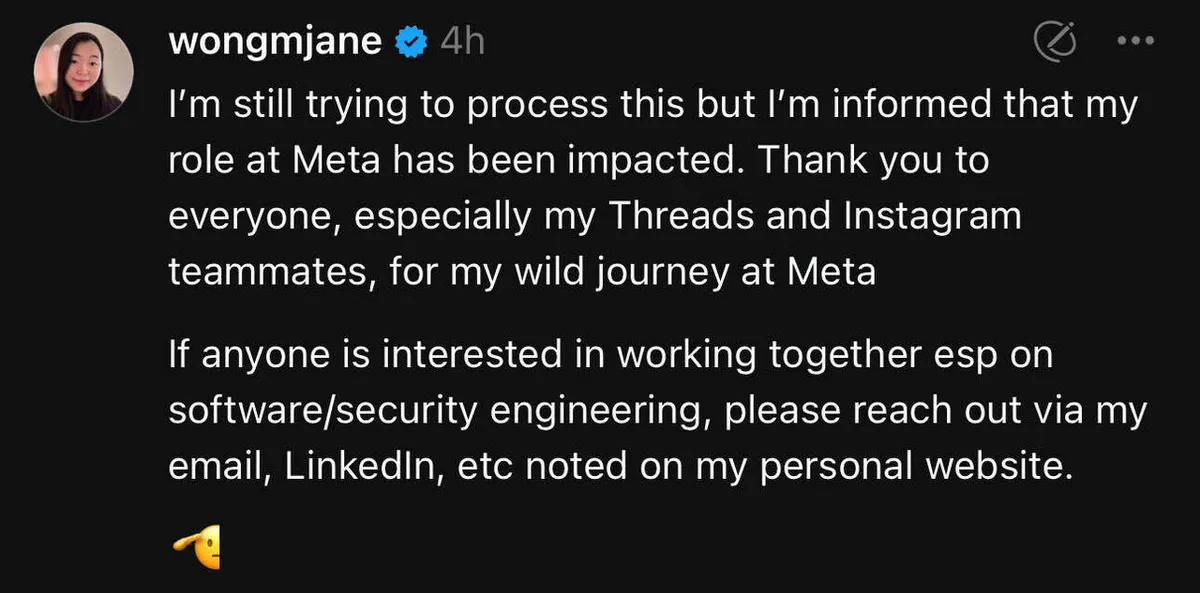Click the wongmjane username
This screenshot has width=1200, height=593.
[x=275, y=42]
